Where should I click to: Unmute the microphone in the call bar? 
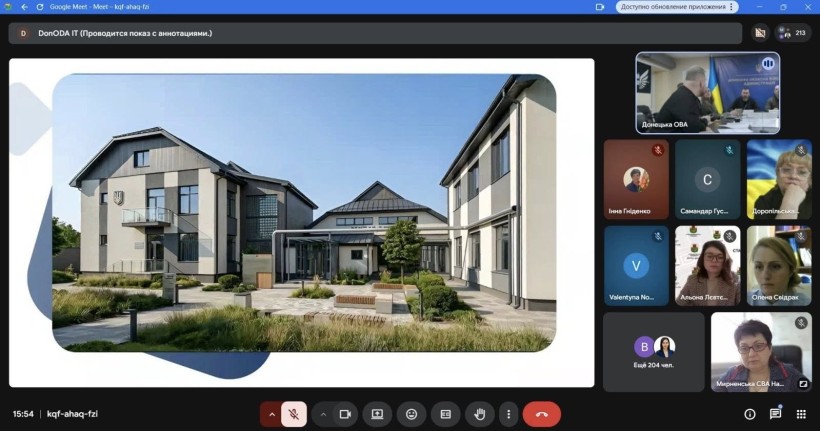[294, 414]
